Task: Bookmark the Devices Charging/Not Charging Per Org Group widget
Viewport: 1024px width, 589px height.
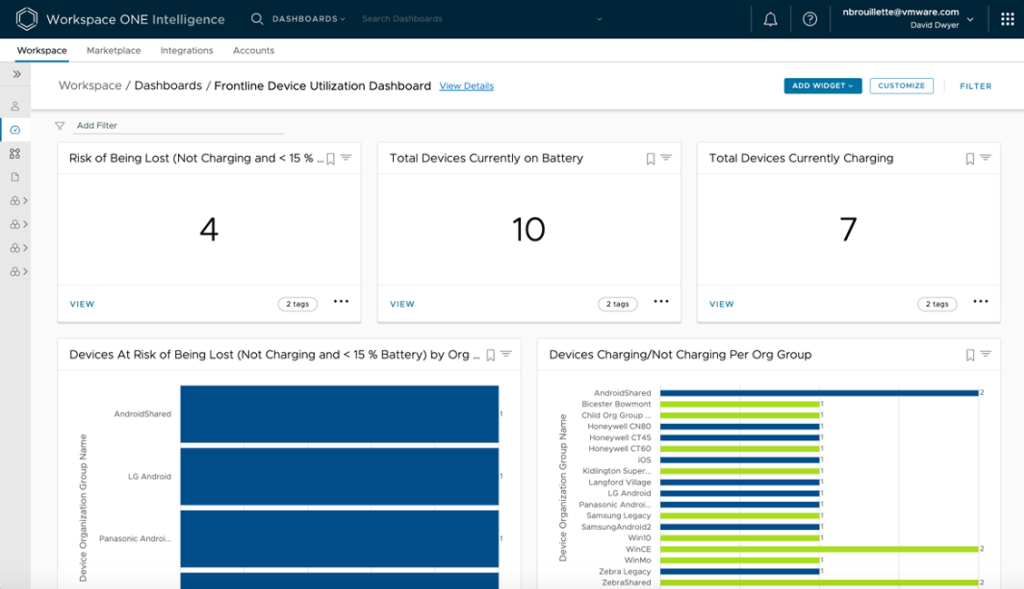Action: [969, 354]
